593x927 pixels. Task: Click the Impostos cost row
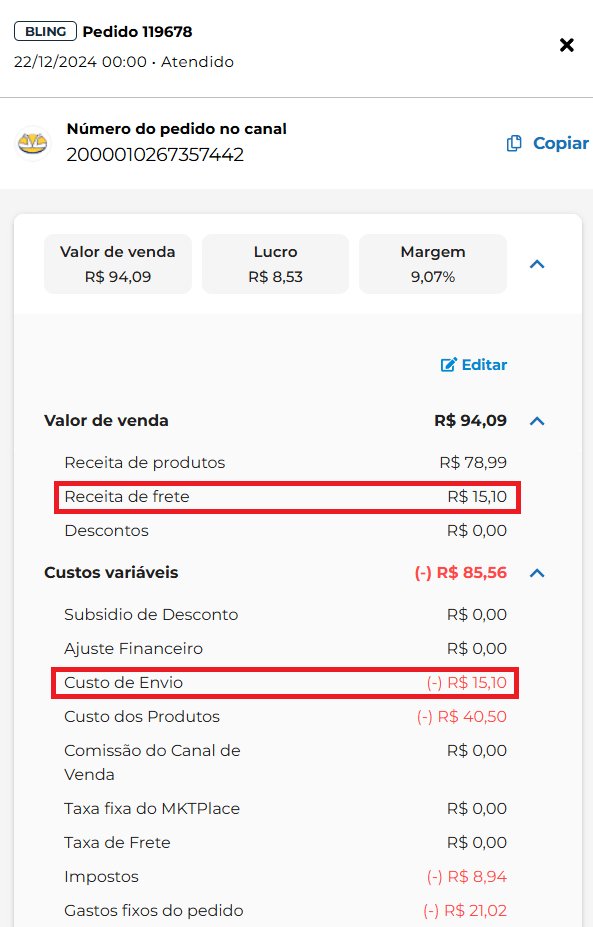pyautogui.click(x=285, y=877)
